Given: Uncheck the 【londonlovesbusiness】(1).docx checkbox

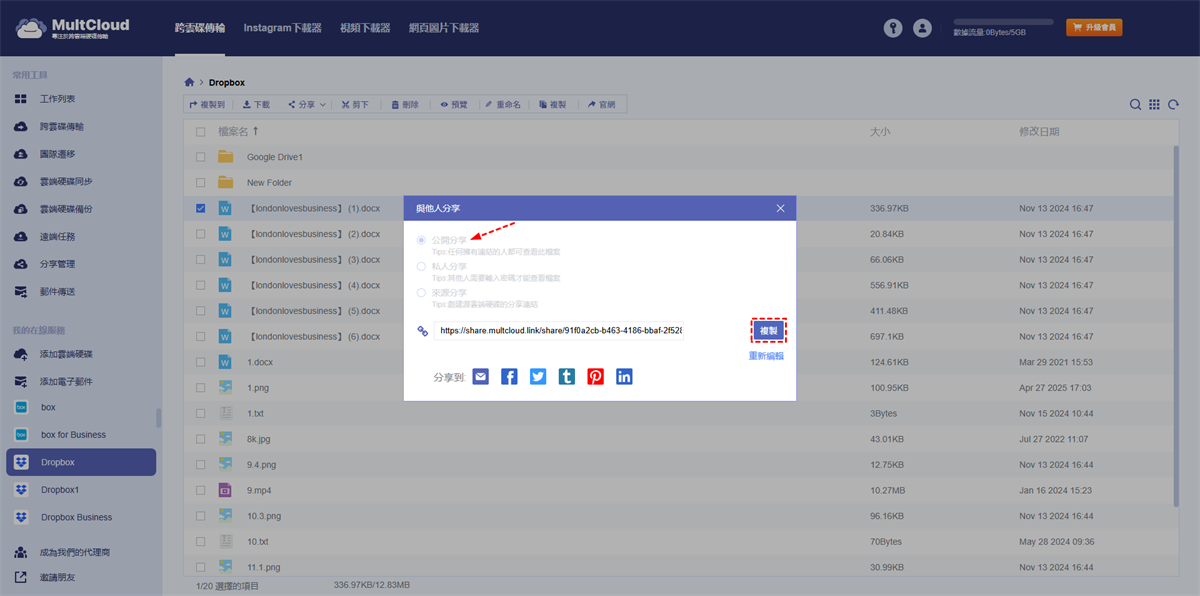Looking at the screenshot, I should pyautogui.click(x=201, y=208).
